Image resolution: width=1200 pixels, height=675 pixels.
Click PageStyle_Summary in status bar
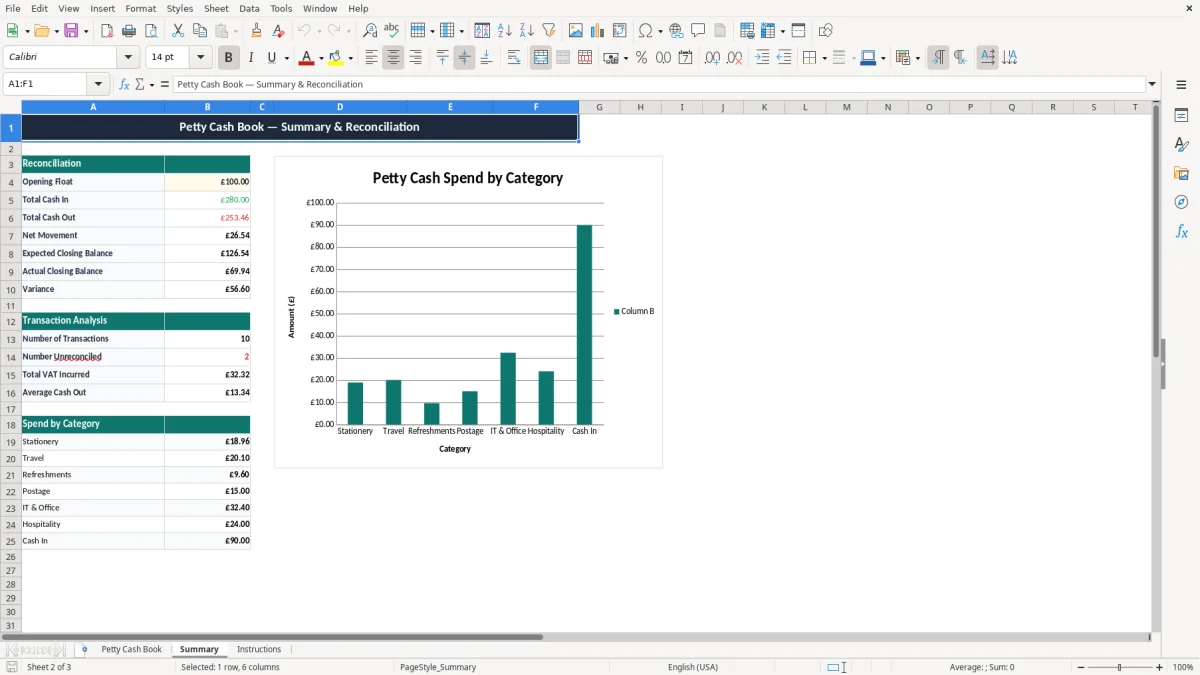(x=438, y=667)
